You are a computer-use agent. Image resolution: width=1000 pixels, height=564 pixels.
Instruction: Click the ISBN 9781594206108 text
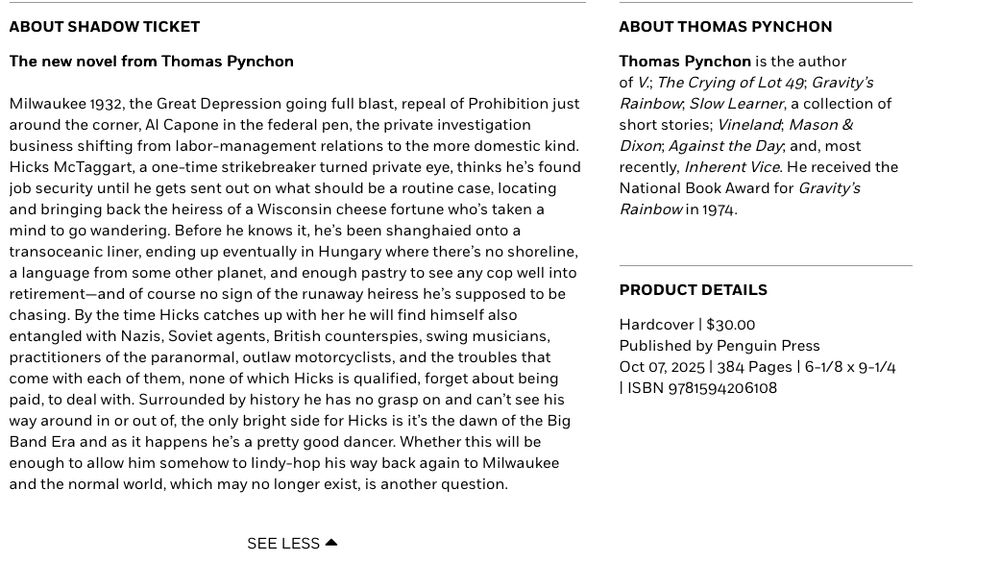click(x=702, y=388)
